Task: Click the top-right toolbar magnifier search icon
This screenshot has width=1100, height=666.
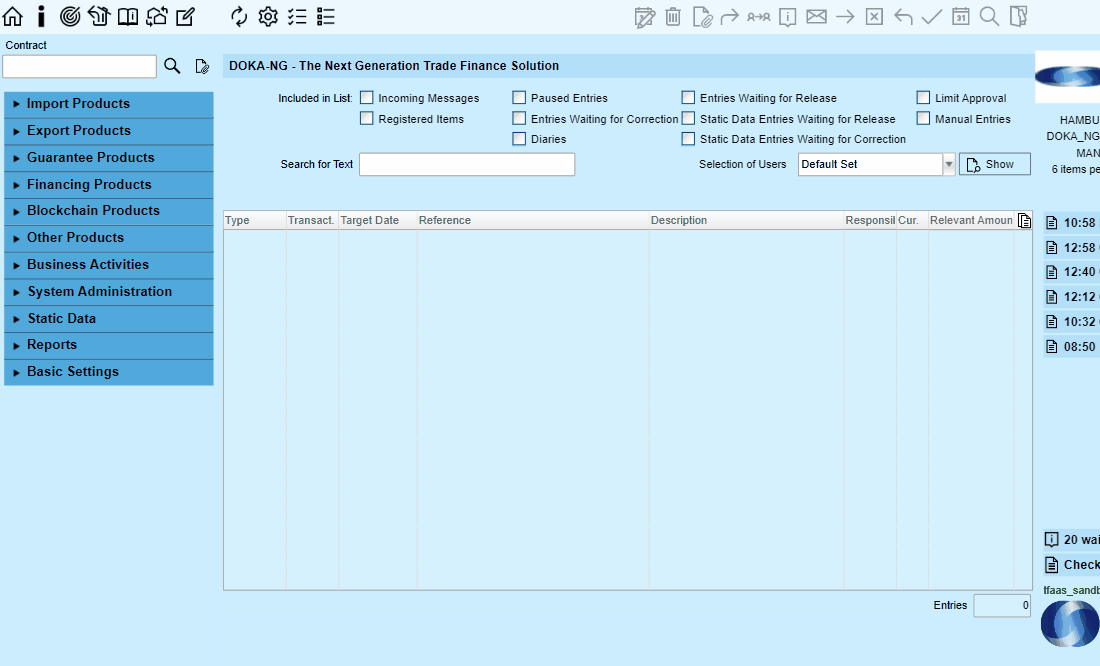Action: pyautogui.click(x=989, y=16)
